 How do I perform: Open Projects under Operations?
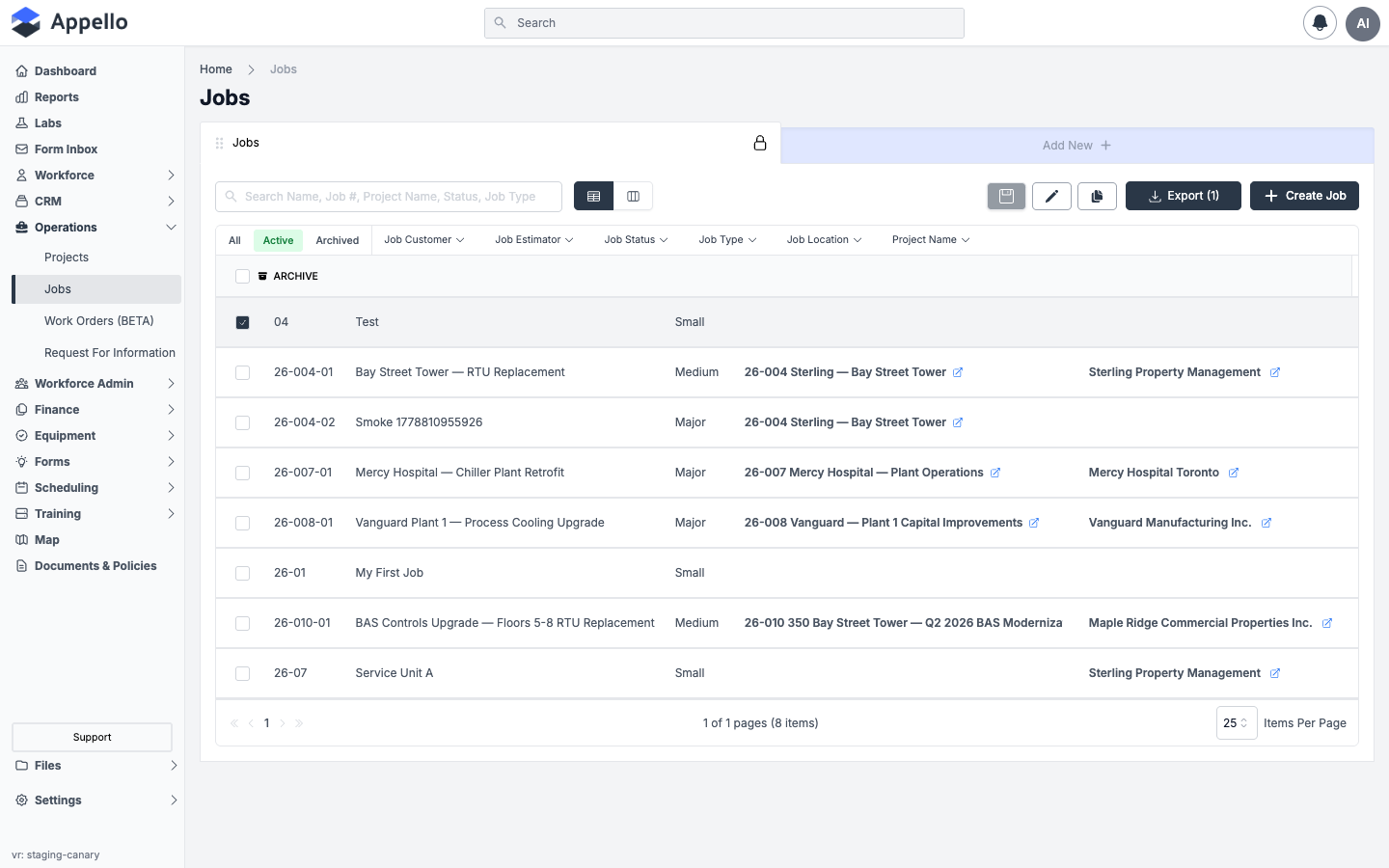[x=67, y=258]
